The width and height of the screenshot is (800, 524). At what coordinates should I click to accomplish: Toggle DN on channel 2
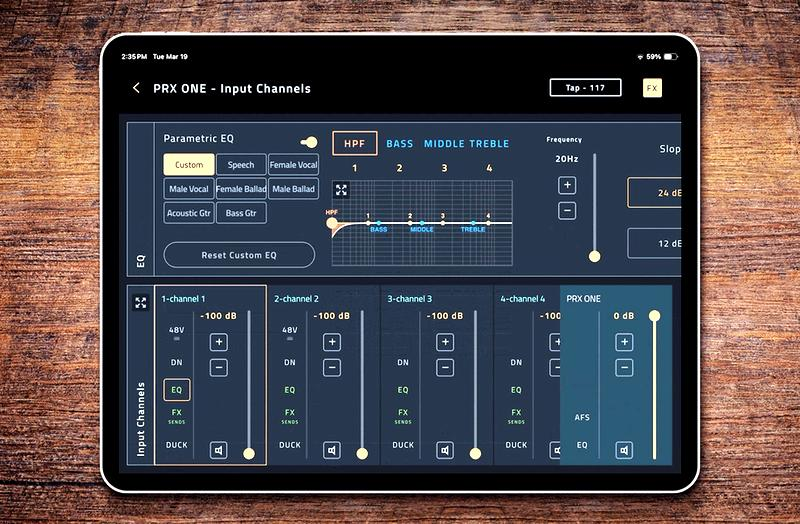tap(290, 362)
